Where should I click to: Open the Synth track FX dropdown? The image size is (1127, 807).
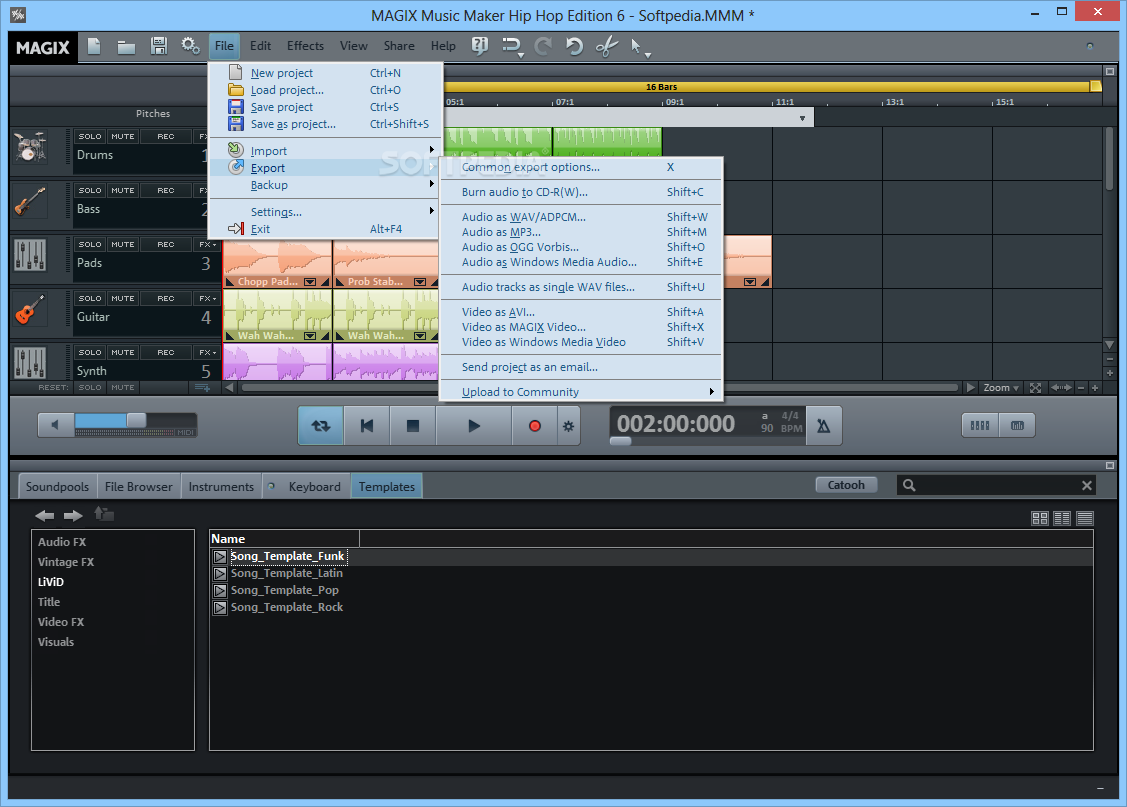[x=207, y=352]
